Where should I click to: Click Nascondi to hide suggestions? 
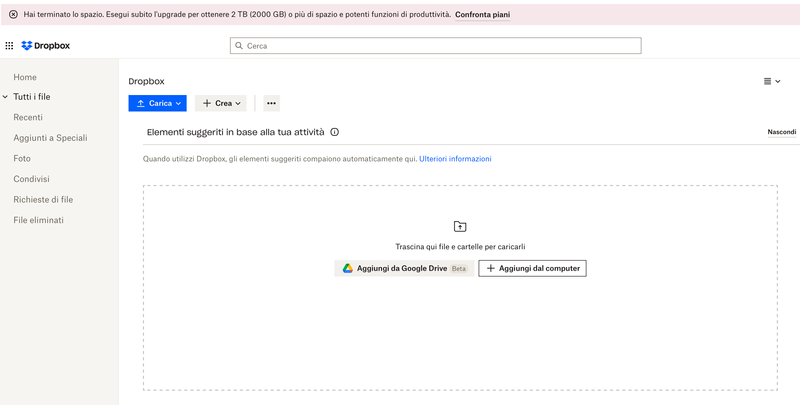pyautogui.click(x=782, y=132)
